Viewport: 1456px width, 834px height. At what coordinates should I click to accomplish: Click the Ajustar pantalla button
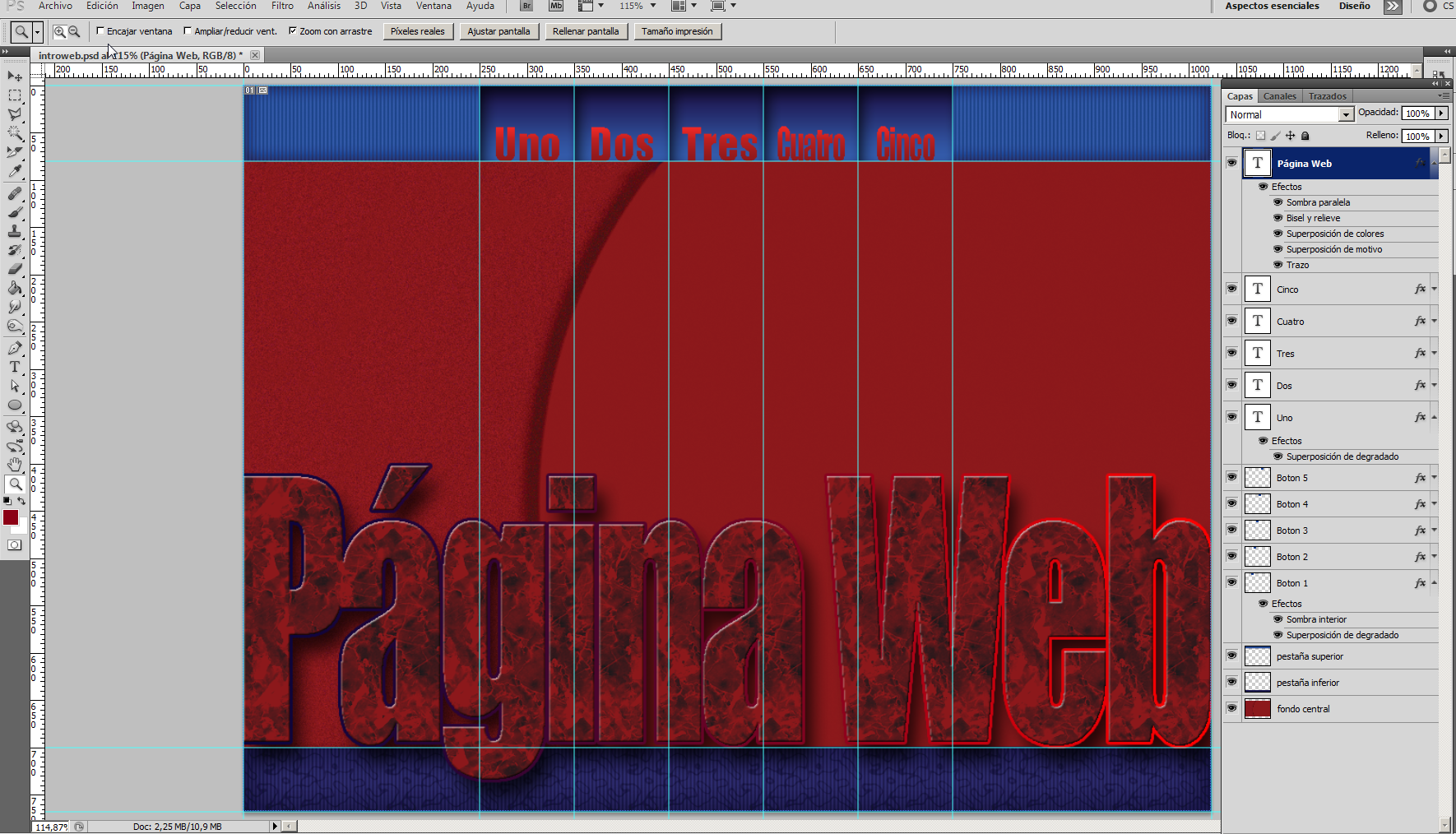tap(498, 31)
